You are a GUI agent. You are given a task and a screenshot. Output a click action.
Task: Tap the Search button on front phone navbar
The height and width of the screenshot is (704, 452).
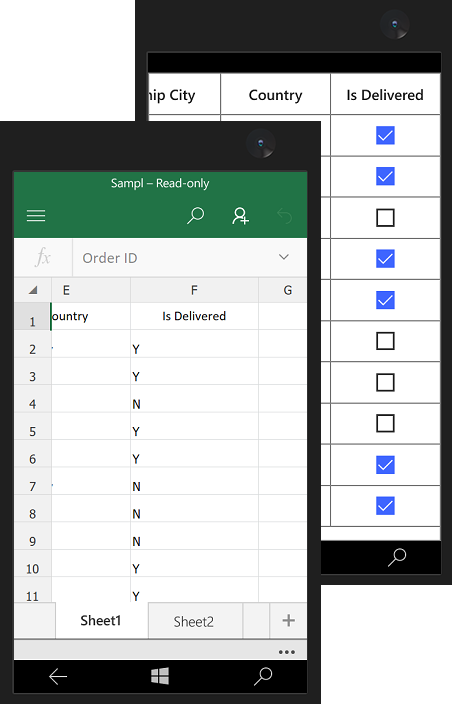click(263, 676)
